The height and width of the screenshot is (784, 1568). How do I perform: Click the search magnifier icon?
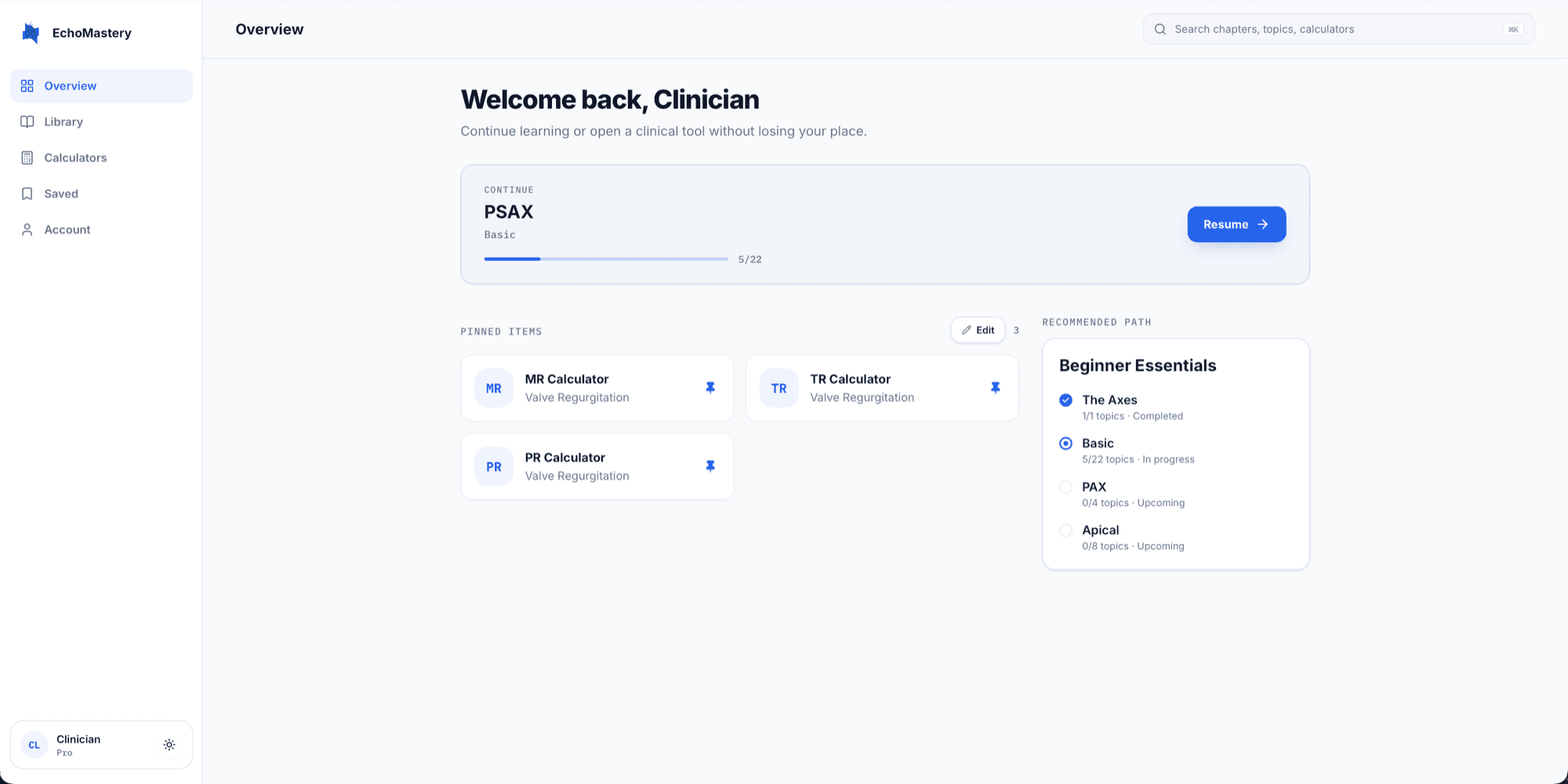click(x=1160, y=29)
